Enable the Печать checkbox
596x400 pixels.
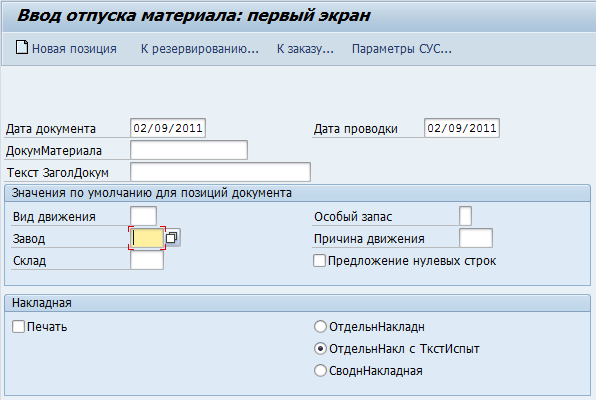click(18, 327)
